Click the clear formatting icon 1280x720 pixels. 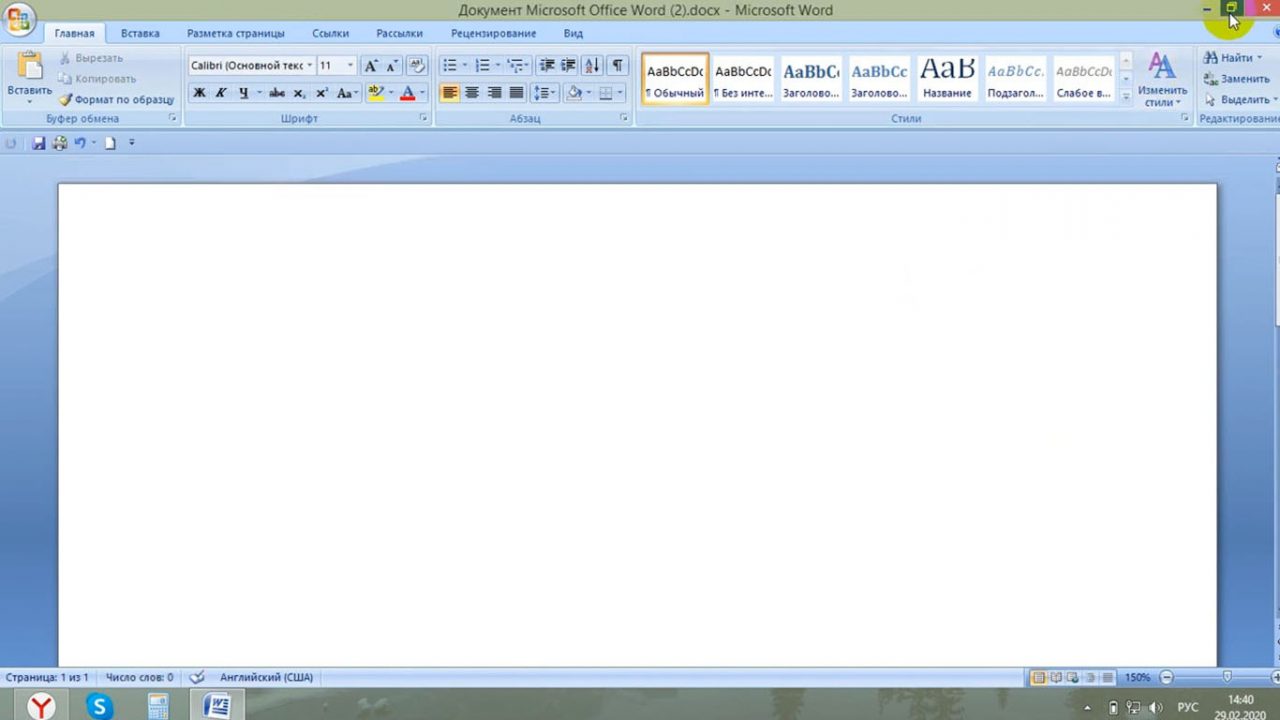[418, 66]
